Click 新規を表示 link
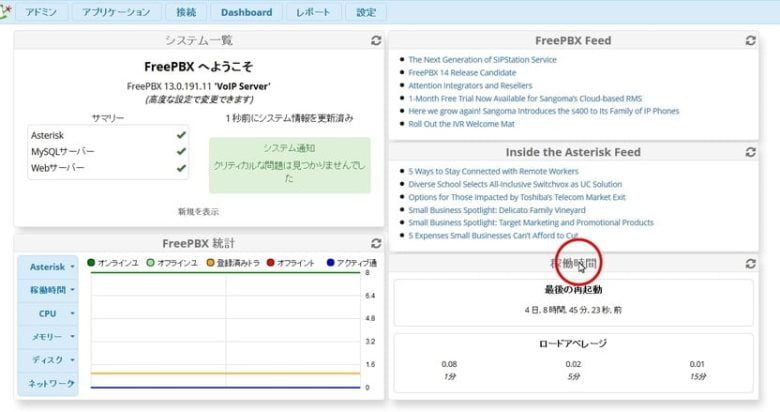Screen dimensions: 780x412 (198, 211)
